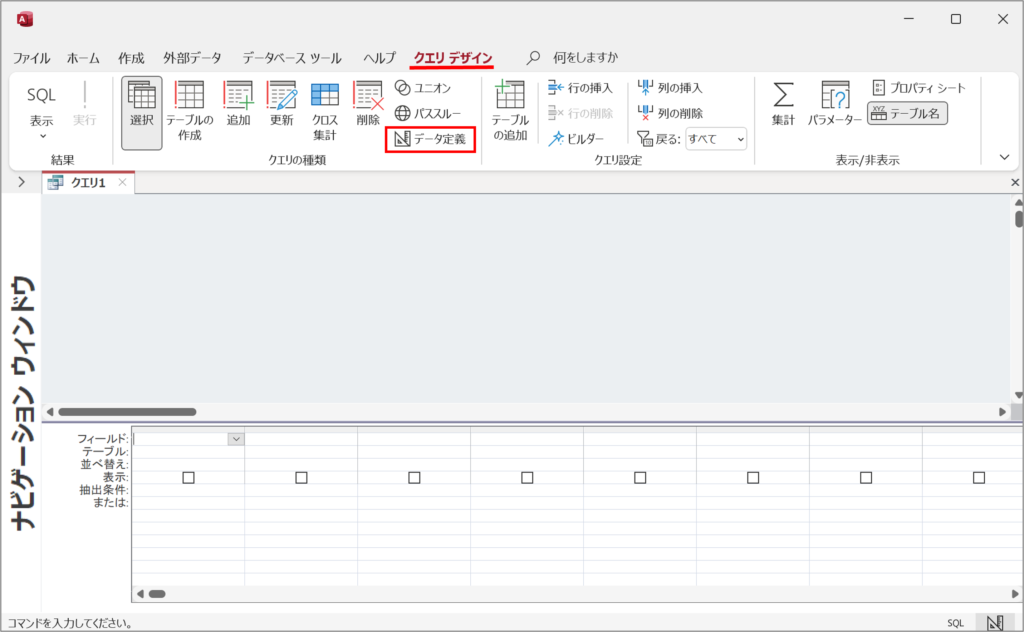Select the 削除 delete query icon

pyautogui.click(x=368, y=103)
